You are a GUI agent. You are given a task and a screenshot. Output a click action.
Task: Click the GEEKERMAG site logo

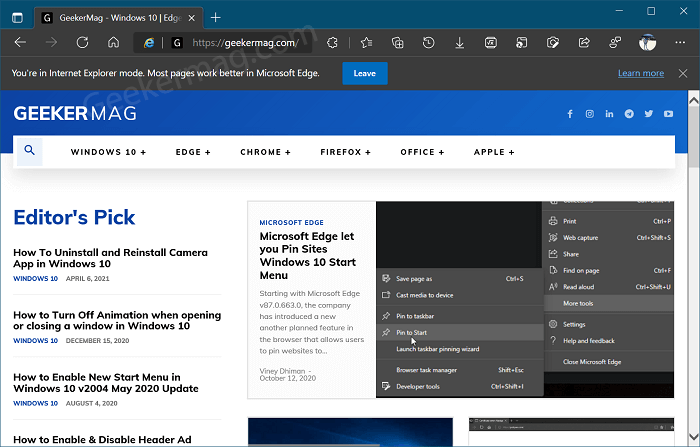pyautogui.click(x=75, y=113)
